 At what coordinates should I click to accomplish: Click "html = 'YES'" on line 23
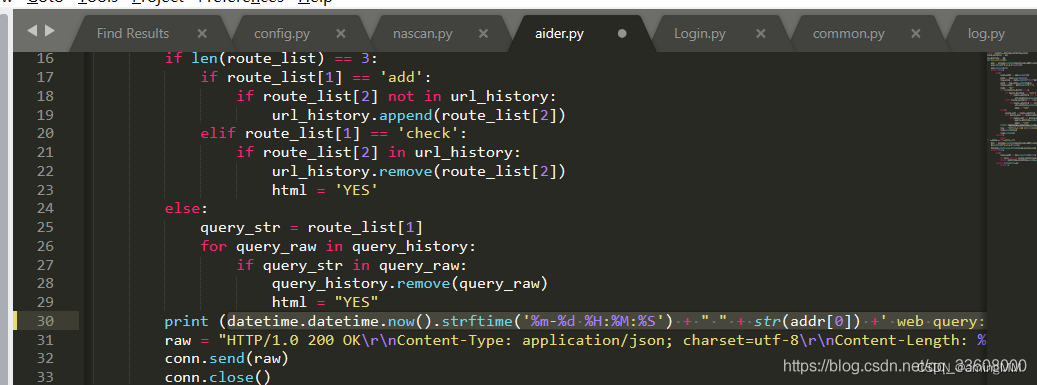pos(325,190)
